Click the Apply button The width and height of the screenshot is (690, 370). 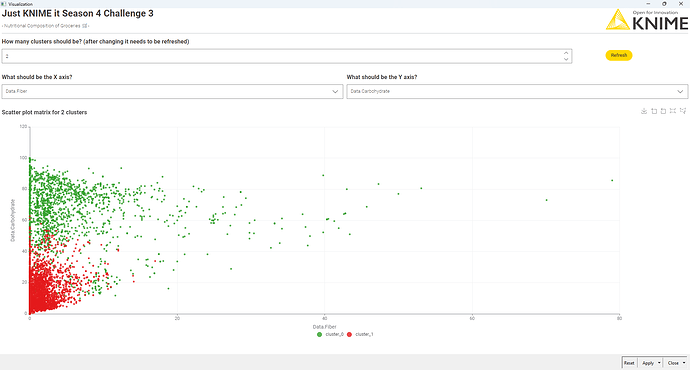[648, 363]
